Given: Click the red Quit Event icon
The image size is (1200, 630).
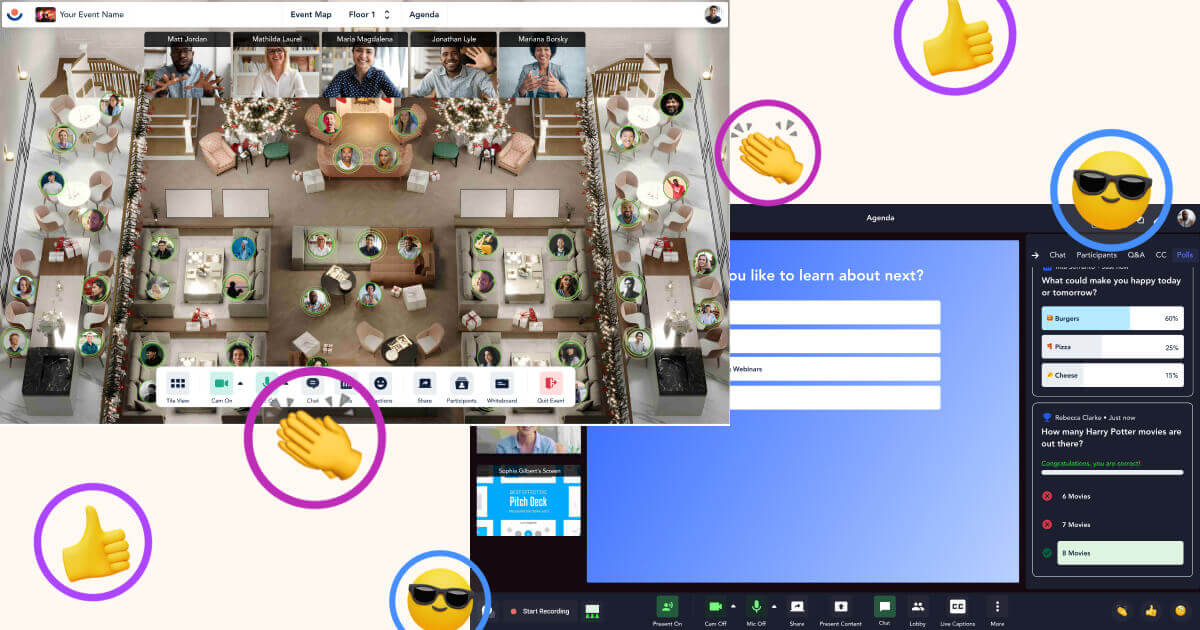Looking at the screenshot, I should pyautogui.click(x=548, y=381).
